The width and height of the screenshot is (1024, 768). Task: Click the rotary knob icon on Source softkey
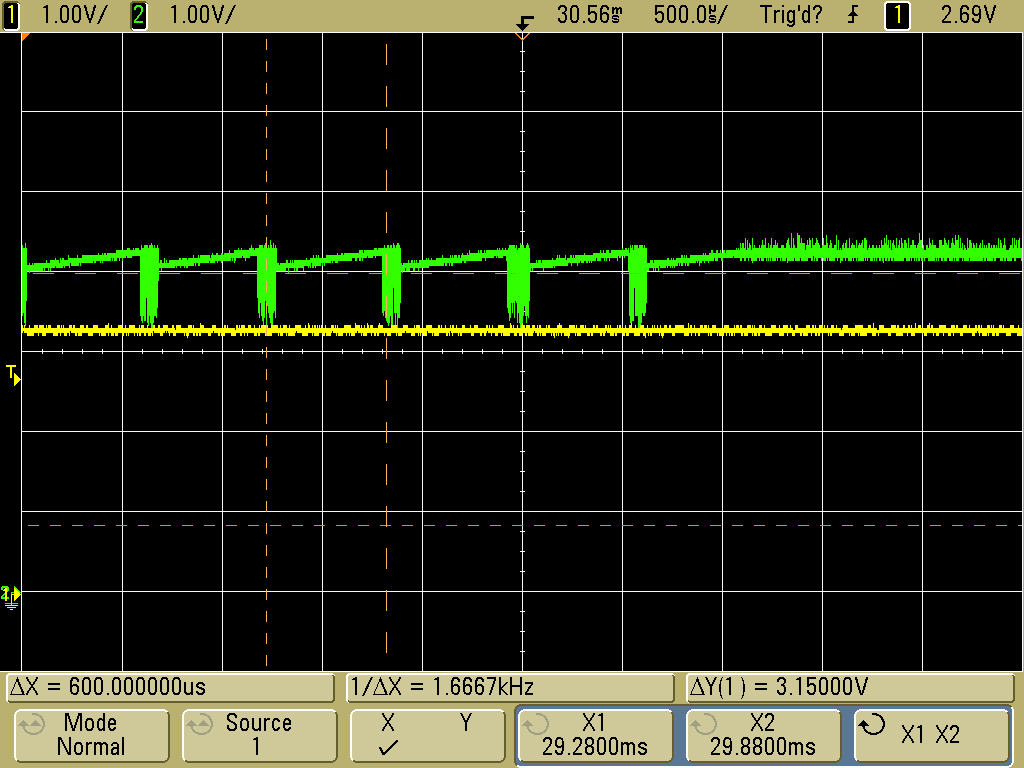tap(199, 724)
